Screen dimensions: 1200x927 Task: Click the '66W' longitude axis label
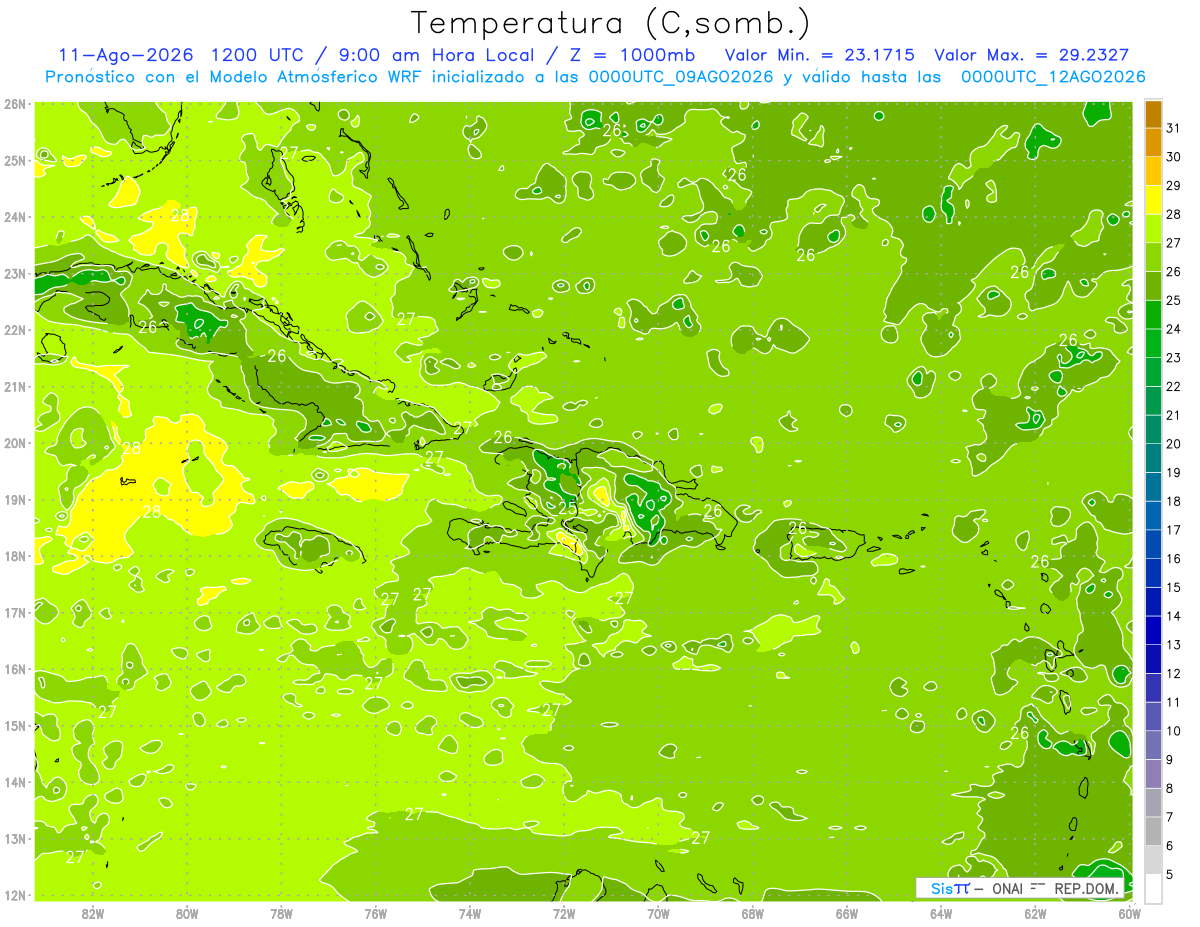click(847, 912)
